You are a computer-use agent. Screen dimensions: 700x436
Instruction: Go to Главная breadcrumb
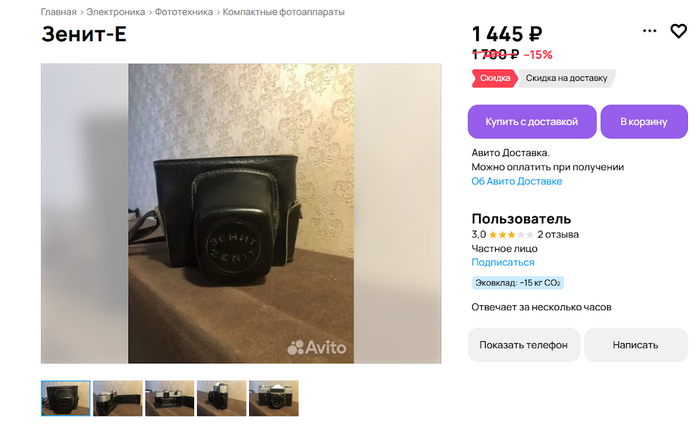coord(58,12)
